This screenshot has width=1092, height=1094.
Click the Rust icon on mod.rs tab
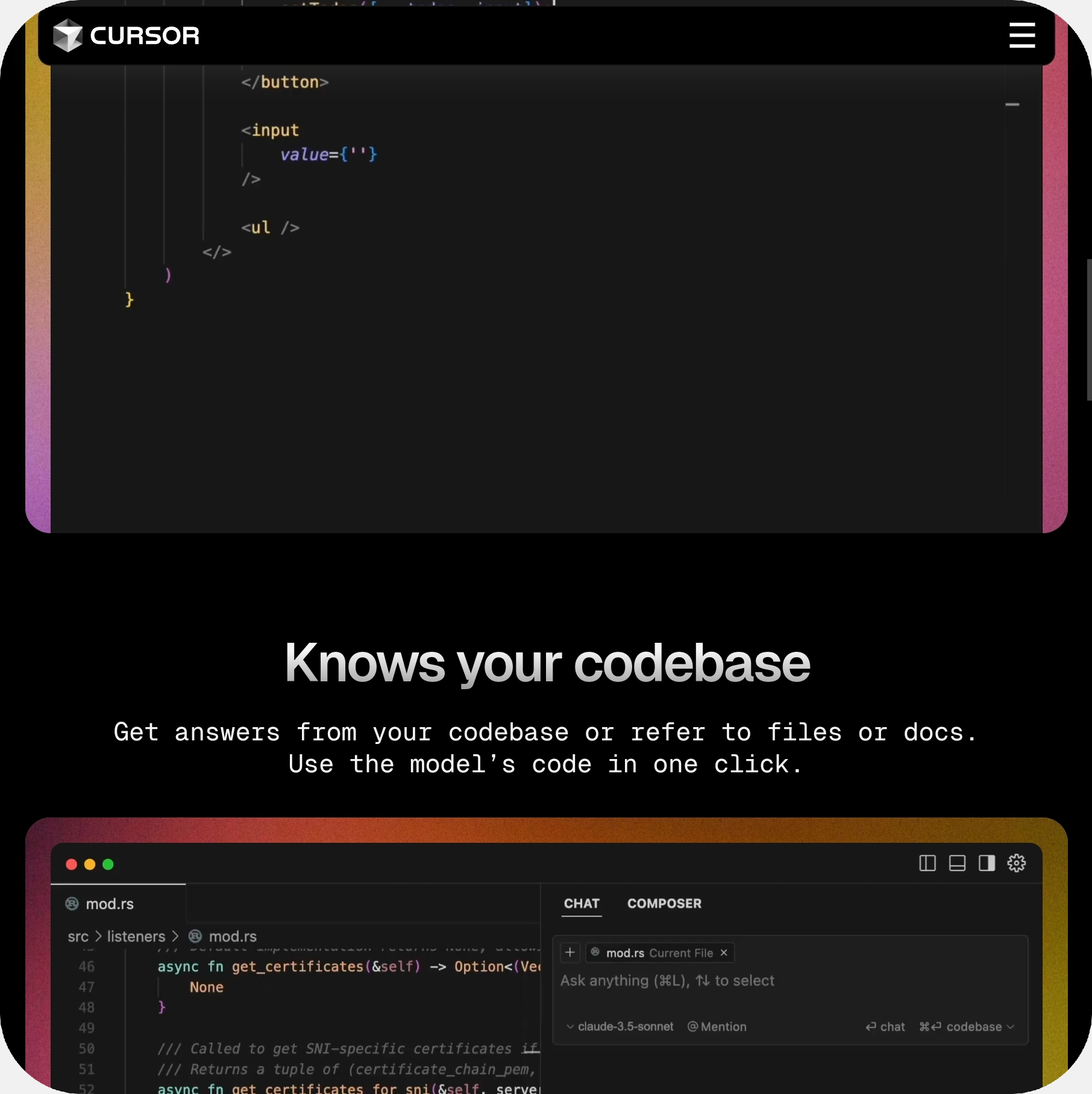pos(72,904)
